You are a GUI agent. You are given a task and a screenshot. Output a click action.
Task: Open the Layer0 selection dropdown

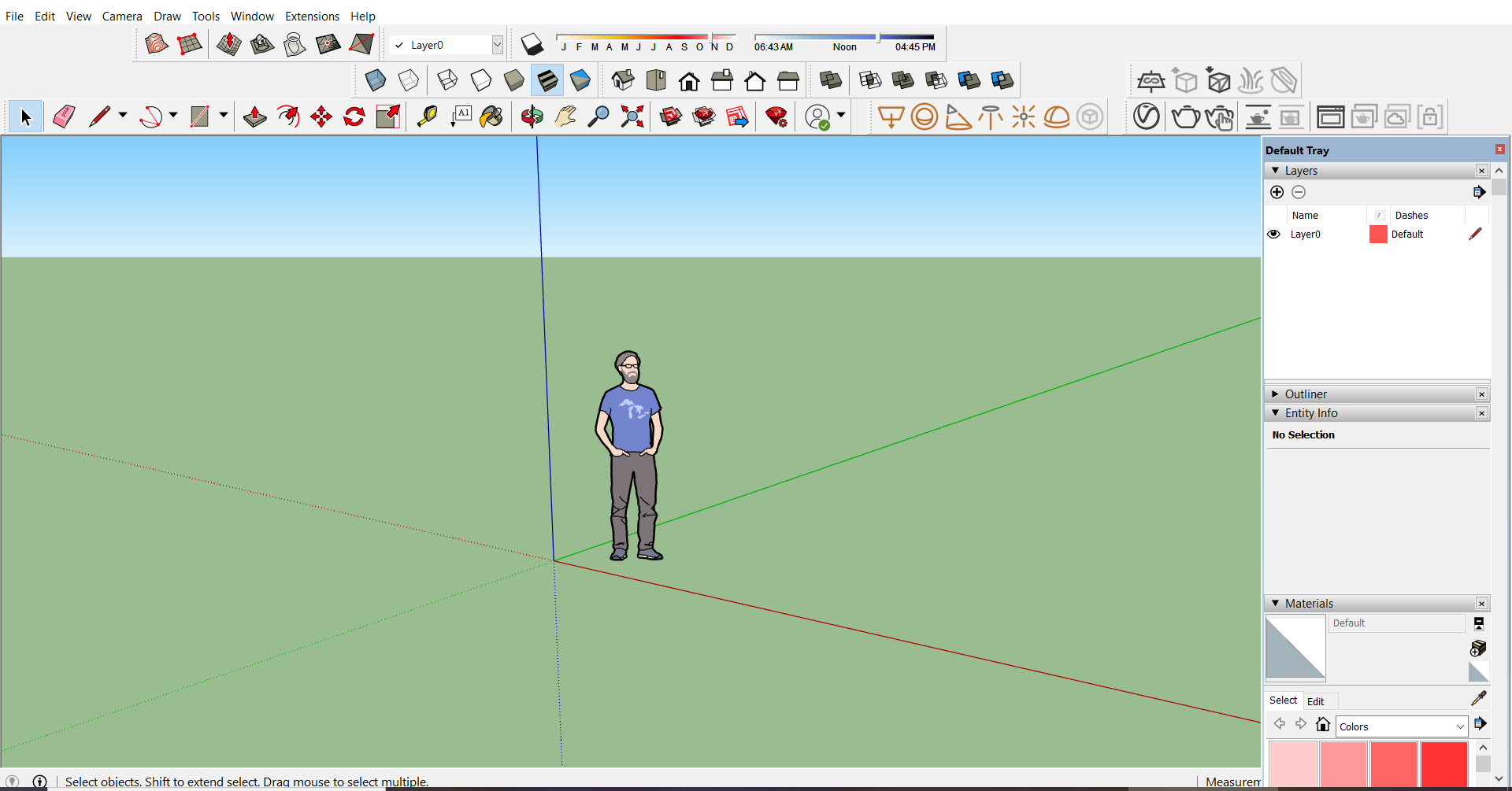(x=496, y=44)
